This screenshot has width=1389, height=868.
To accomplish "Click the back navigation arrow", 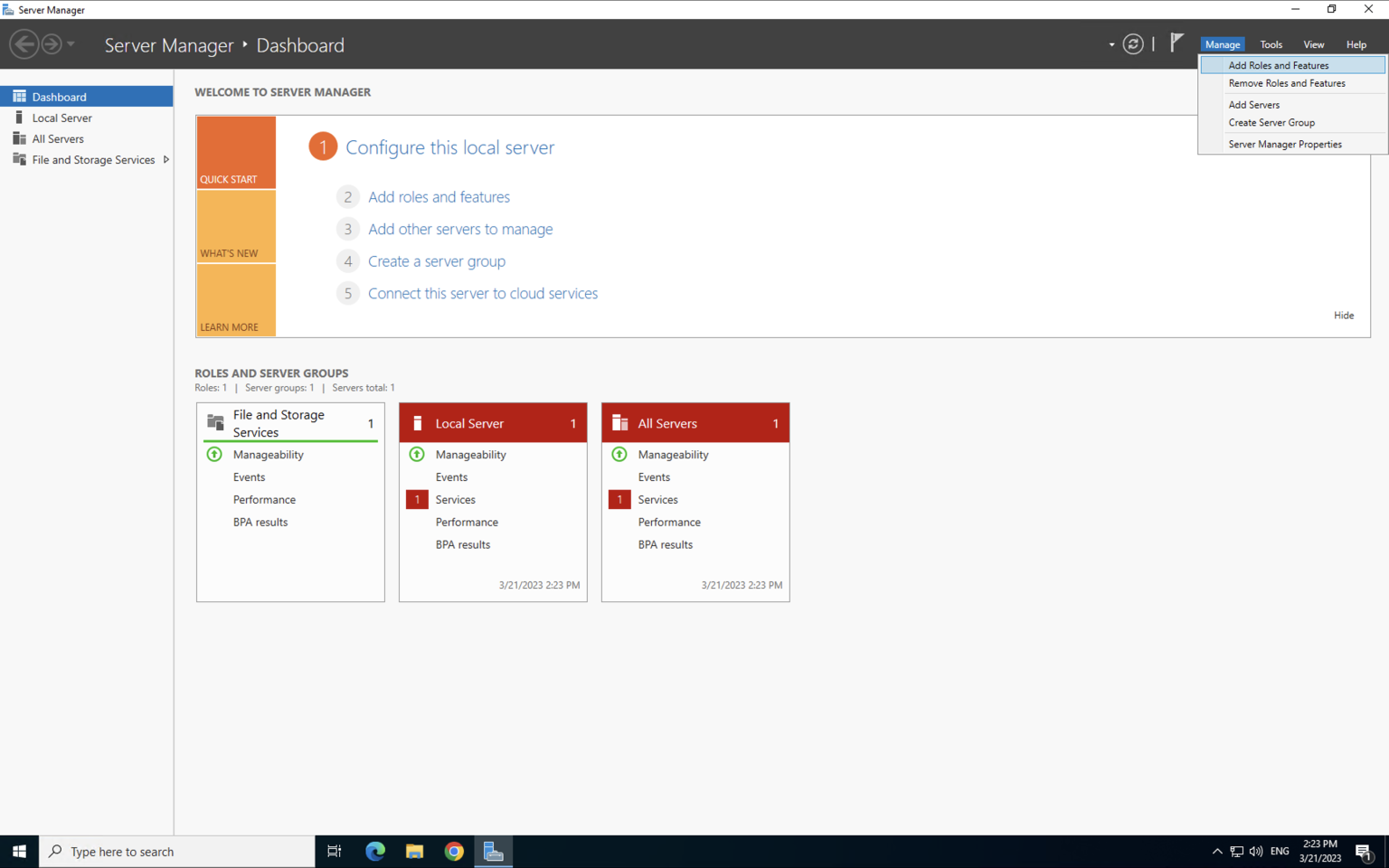I will [x=24, y=44].
